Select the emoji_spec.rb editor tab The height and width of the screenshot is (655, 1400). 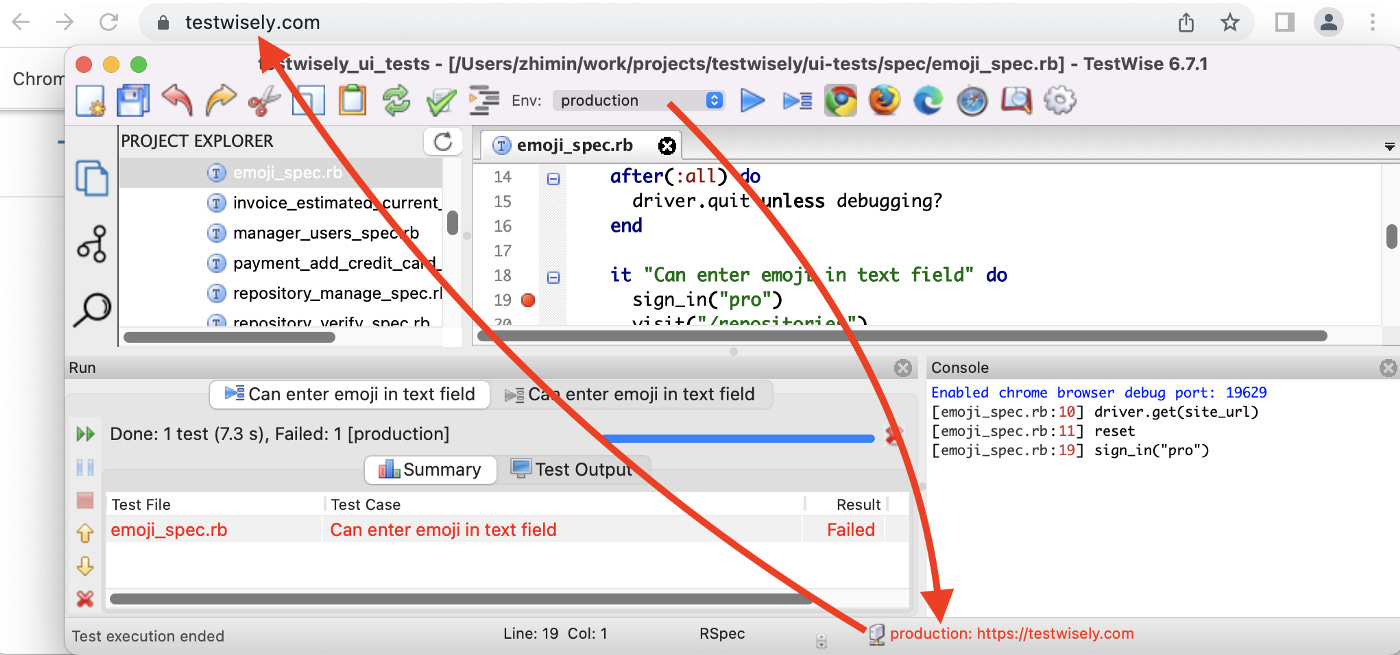point(575,146)
